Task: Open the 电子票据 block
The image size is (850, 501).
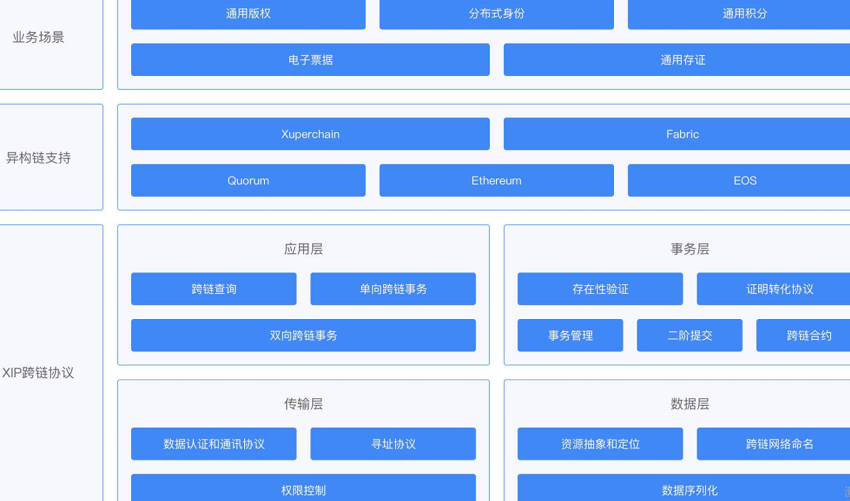Action: [x=310, y=60]
